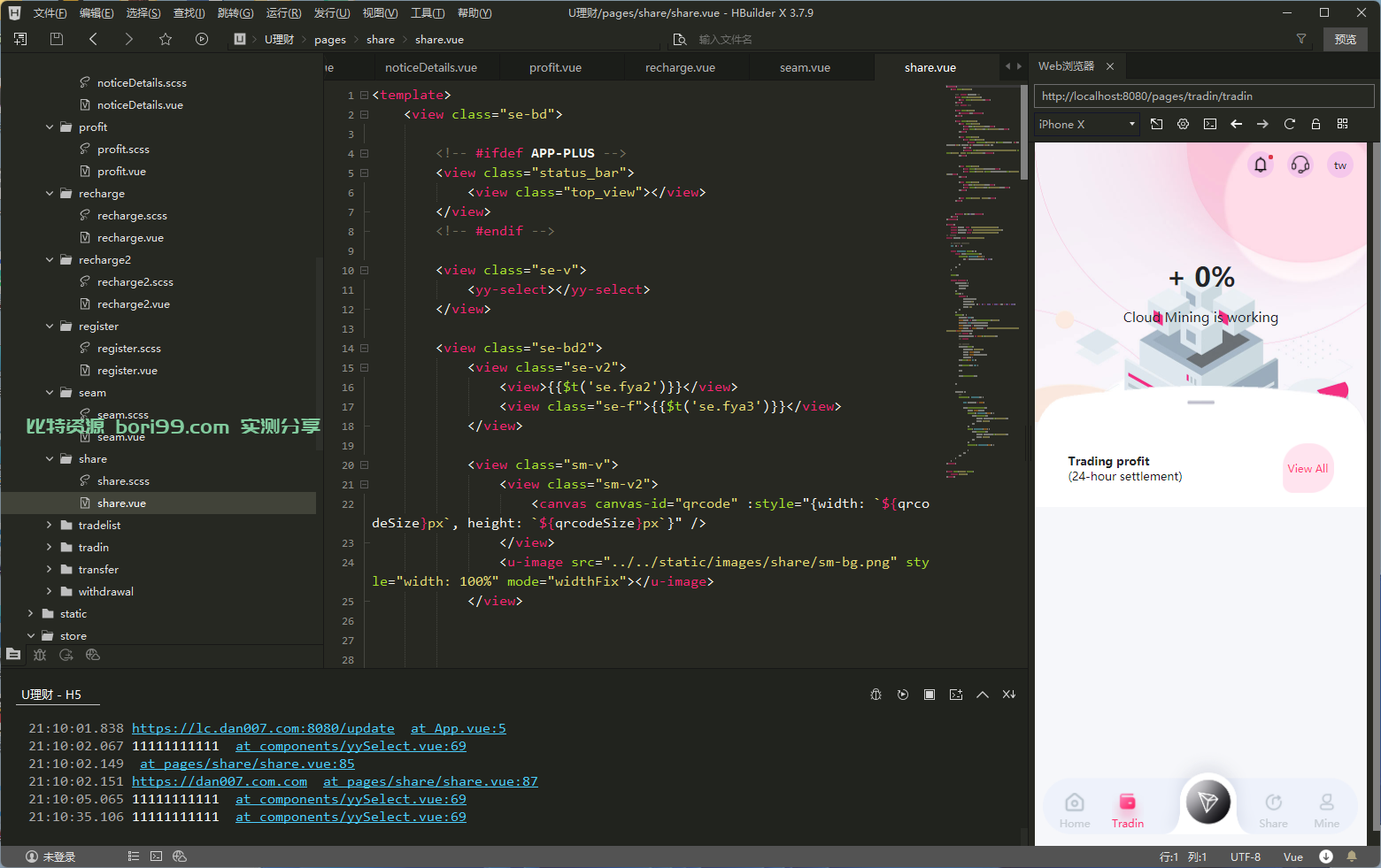Screen dimensions: 1381x868
Task: Open the Tradin tab in preview
Action: pos(1128,810)
